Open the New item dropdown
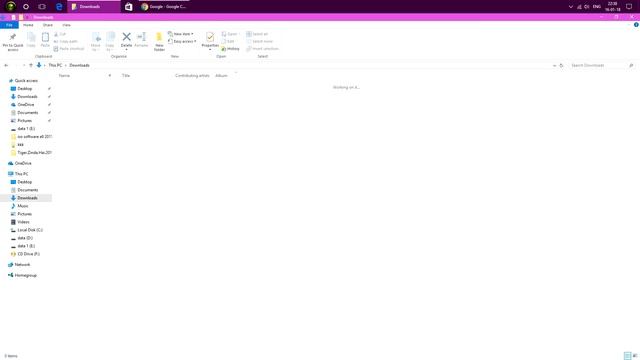 click(x=181, y=34)
